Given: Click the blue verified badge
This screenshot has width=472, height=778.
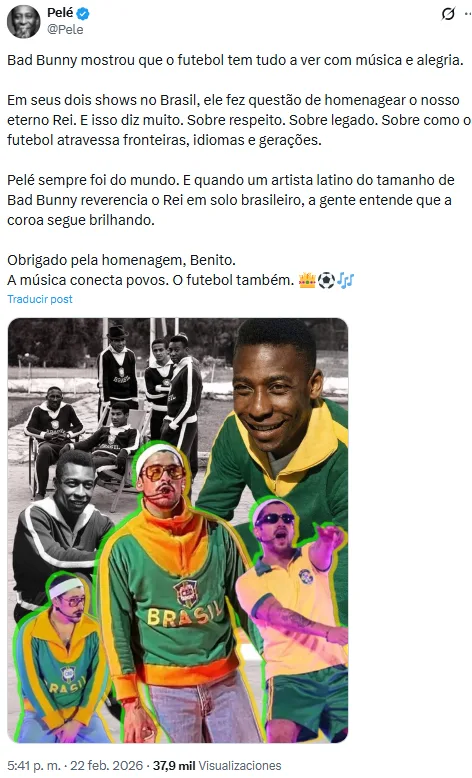Looking at the screenshot, I should point(83,14).
